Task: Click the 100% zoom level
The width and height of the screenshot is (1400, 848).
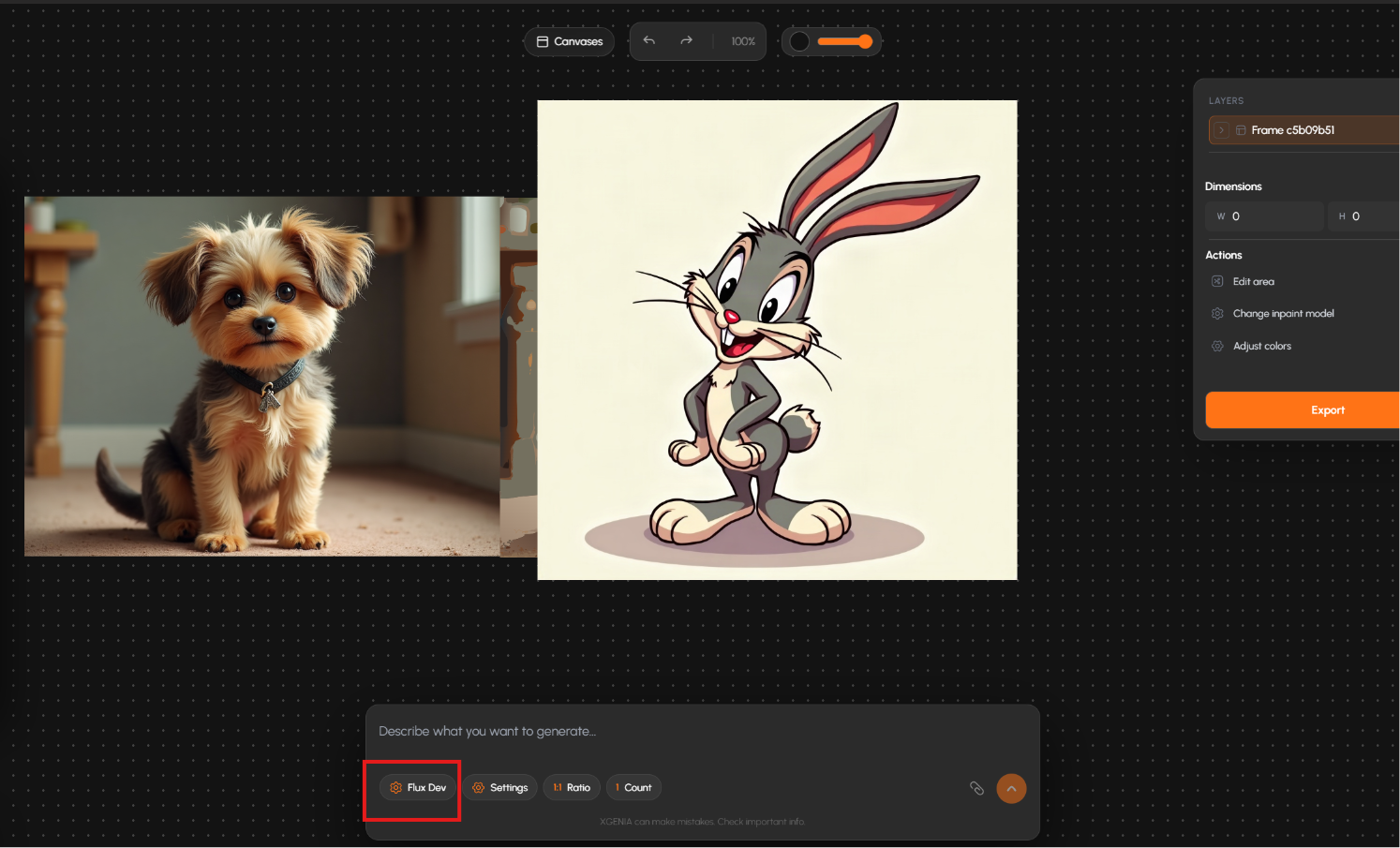Action: (743, 41)
